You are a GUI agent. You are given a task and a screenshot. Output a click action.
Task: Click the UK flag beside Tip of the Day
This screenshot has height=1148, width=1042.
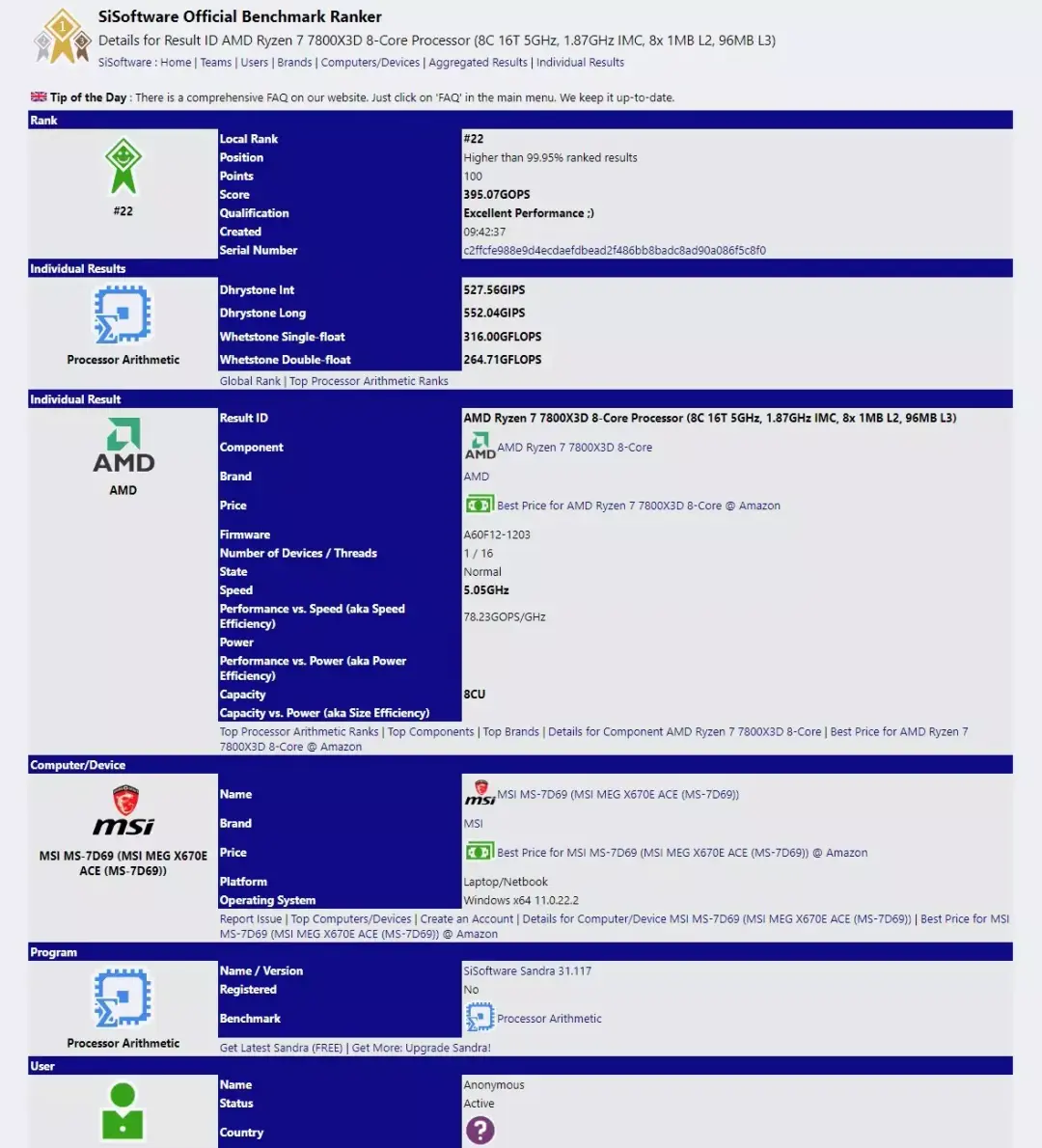click(39, 96)
